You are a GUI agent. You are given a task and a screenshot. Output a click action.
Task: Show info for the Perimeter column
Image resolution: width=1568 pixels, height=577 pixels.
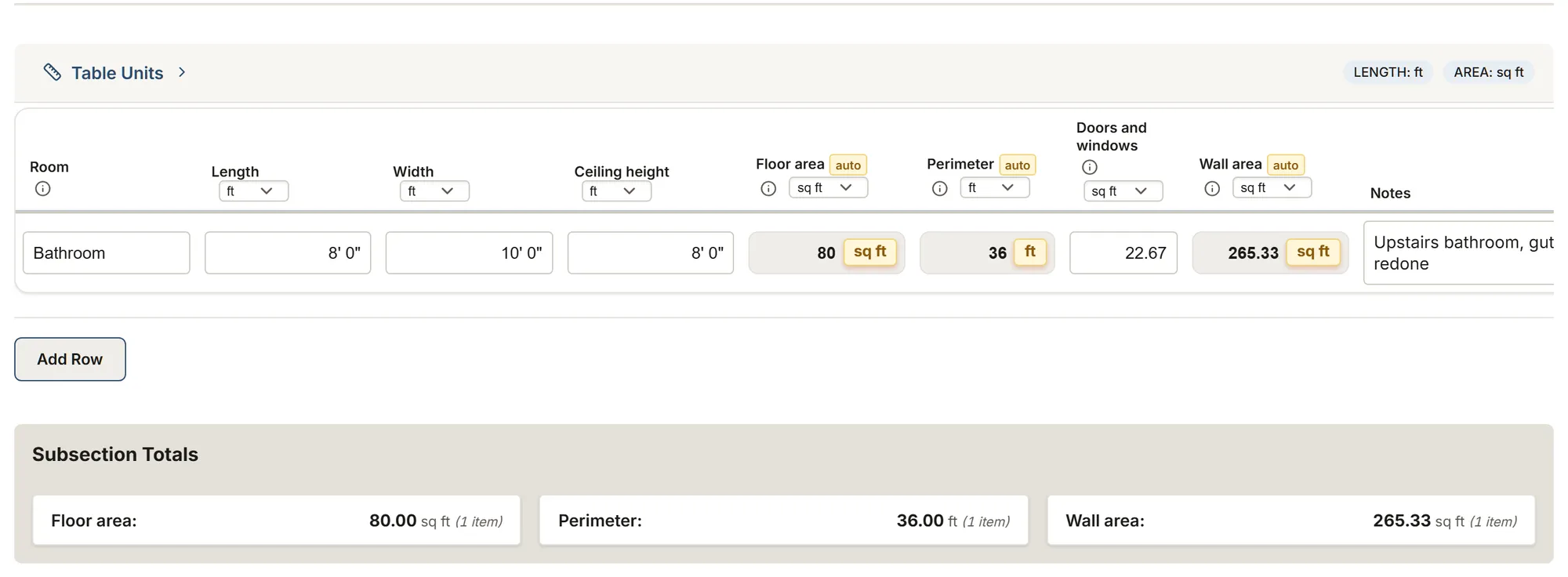click(939, 188)
